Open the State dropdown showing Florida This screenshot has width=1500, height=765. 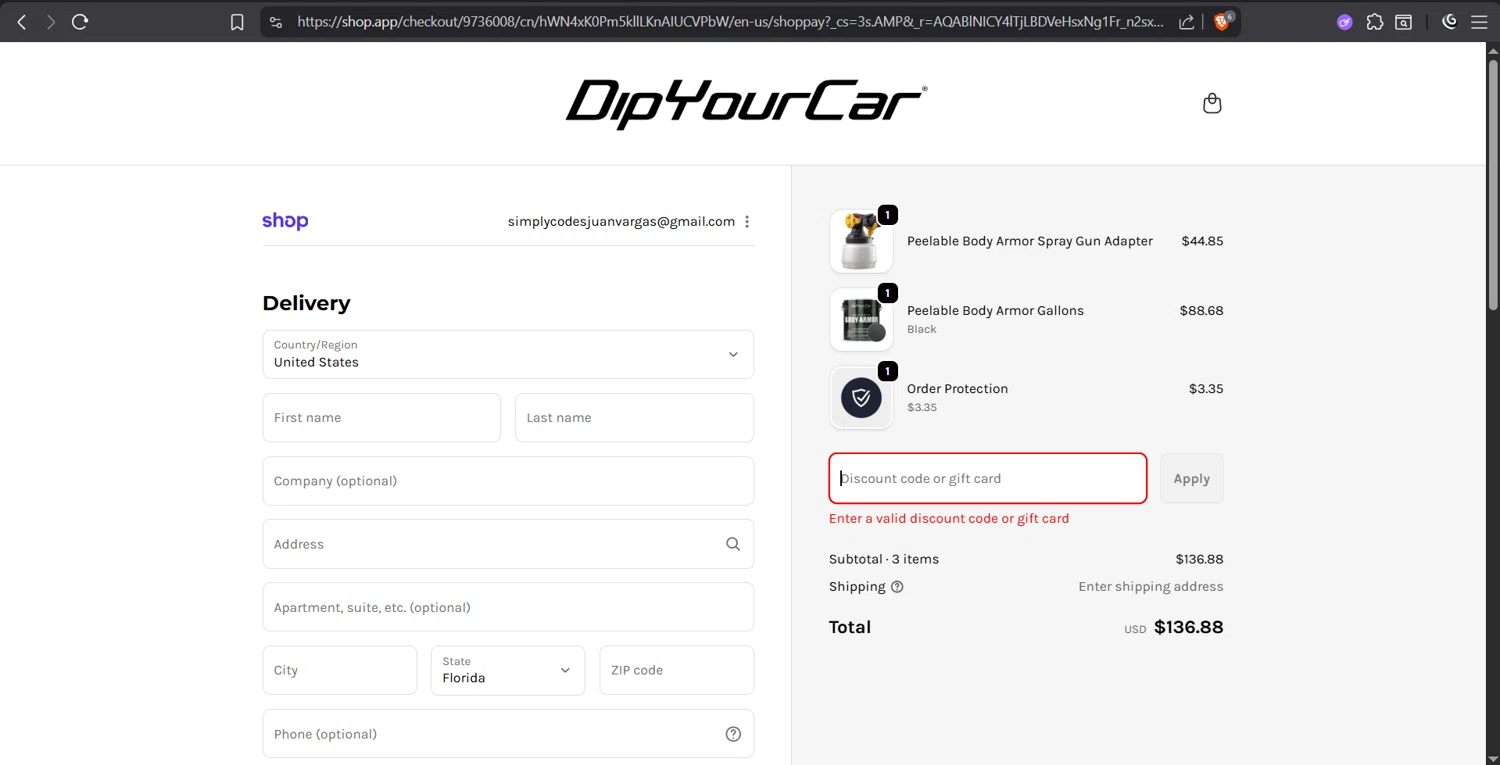click(x=508, y=670)
